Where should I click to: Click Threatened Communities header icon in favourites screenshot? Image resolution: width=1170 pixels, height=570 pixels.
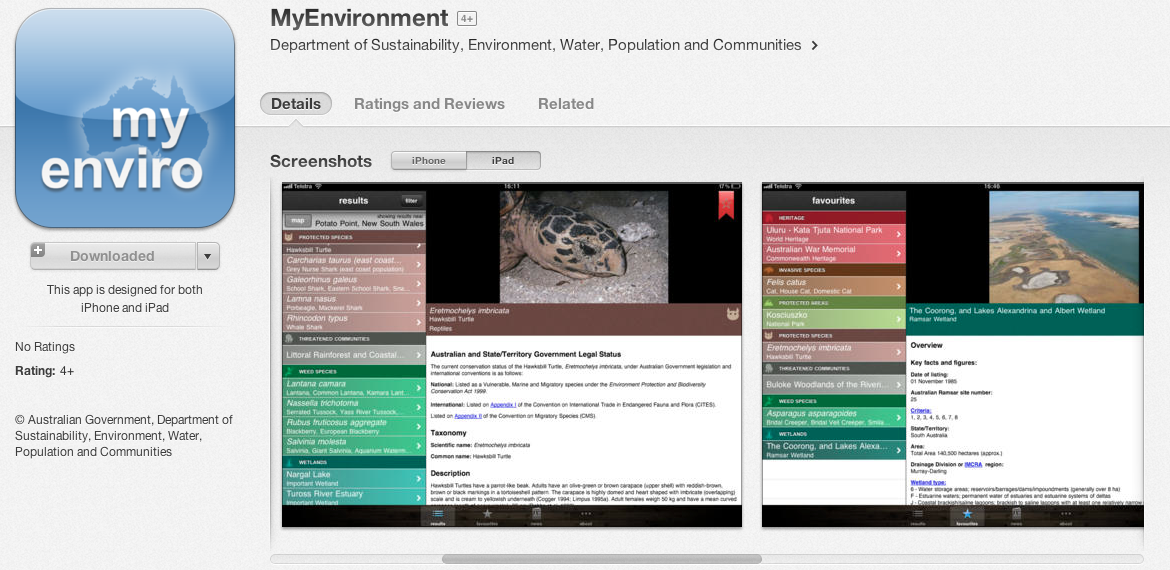pyautogui.click(x=769, y=368)
